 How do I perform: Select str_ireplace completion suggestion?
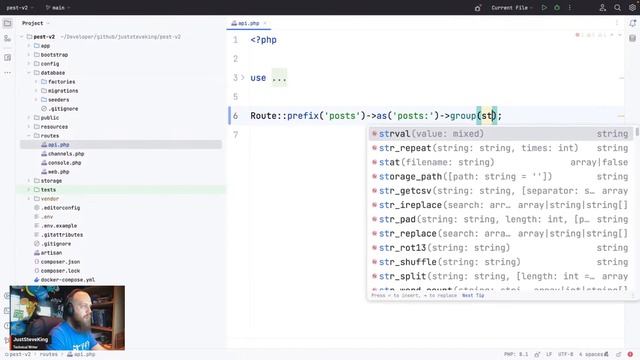[501, 205]
